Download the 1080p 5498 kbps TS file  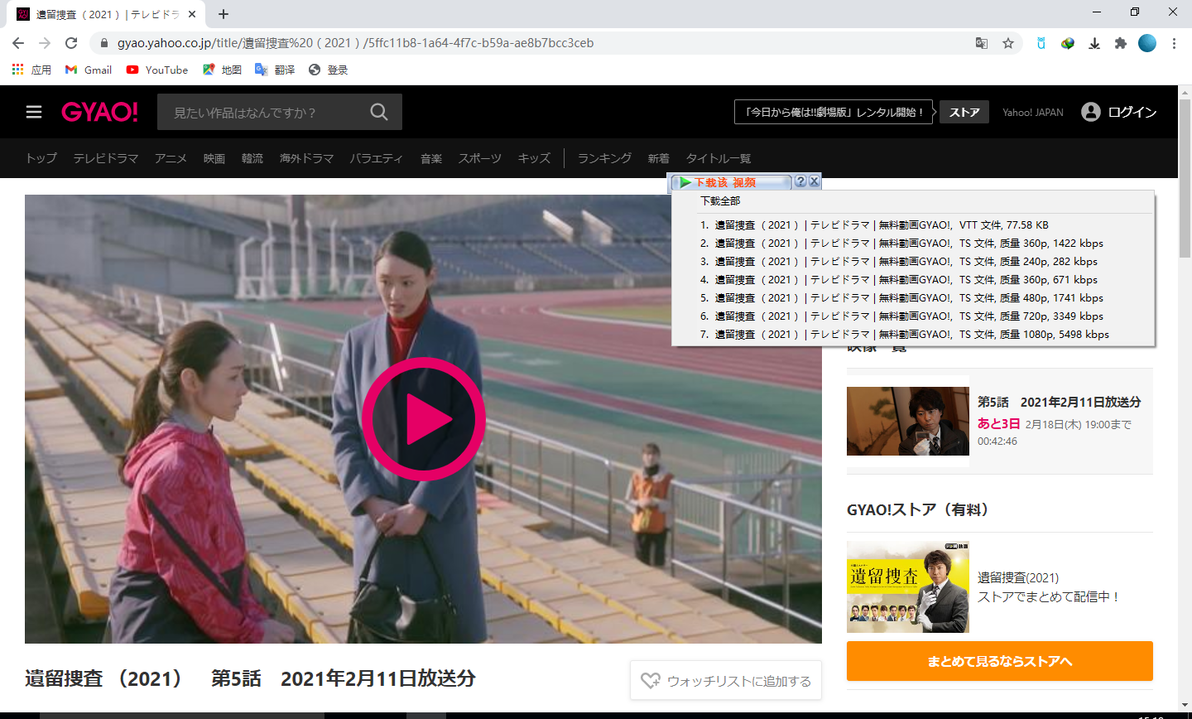[905, 334]
